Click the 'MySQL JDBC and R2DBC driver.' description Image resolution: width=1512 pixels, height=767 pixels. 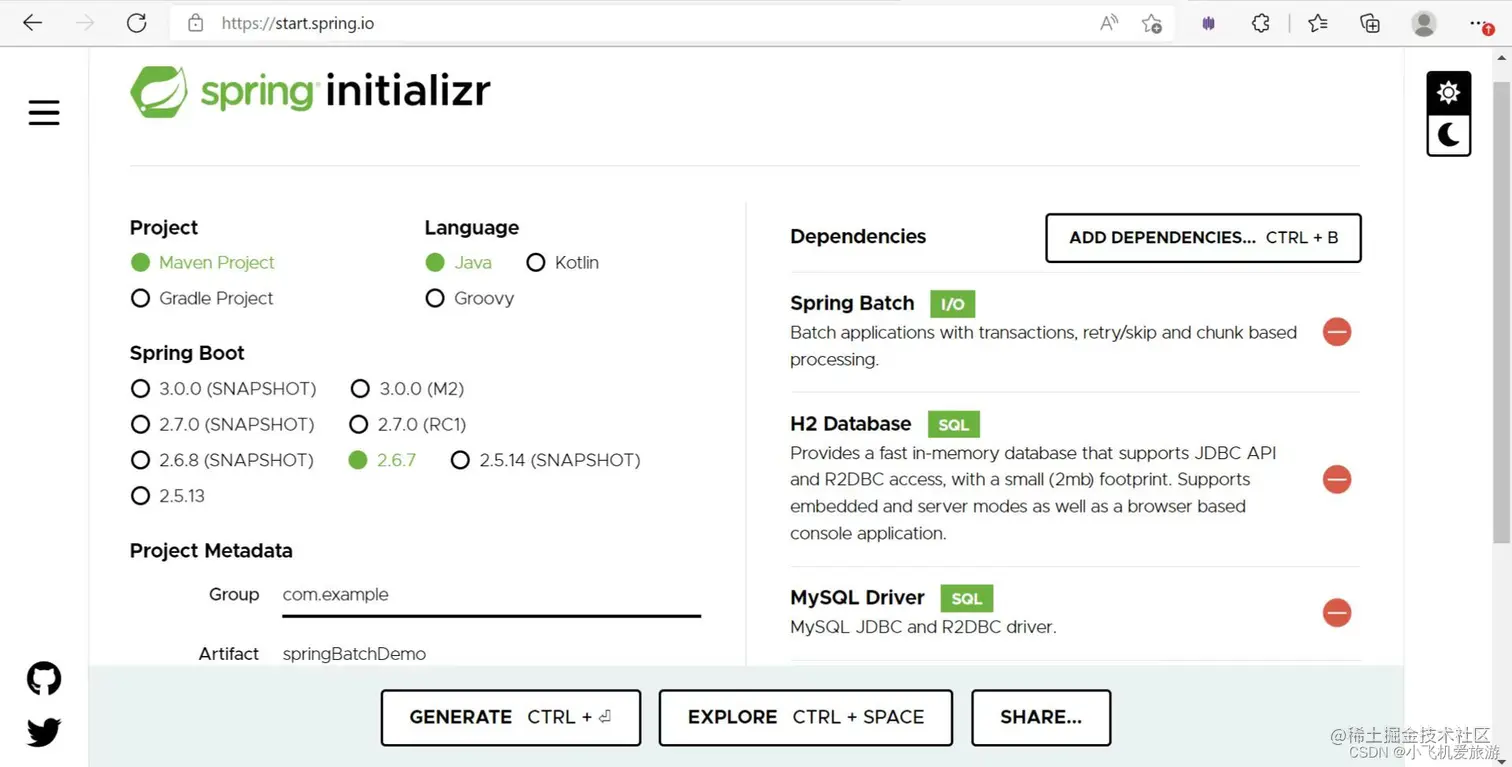pos(923,628)
